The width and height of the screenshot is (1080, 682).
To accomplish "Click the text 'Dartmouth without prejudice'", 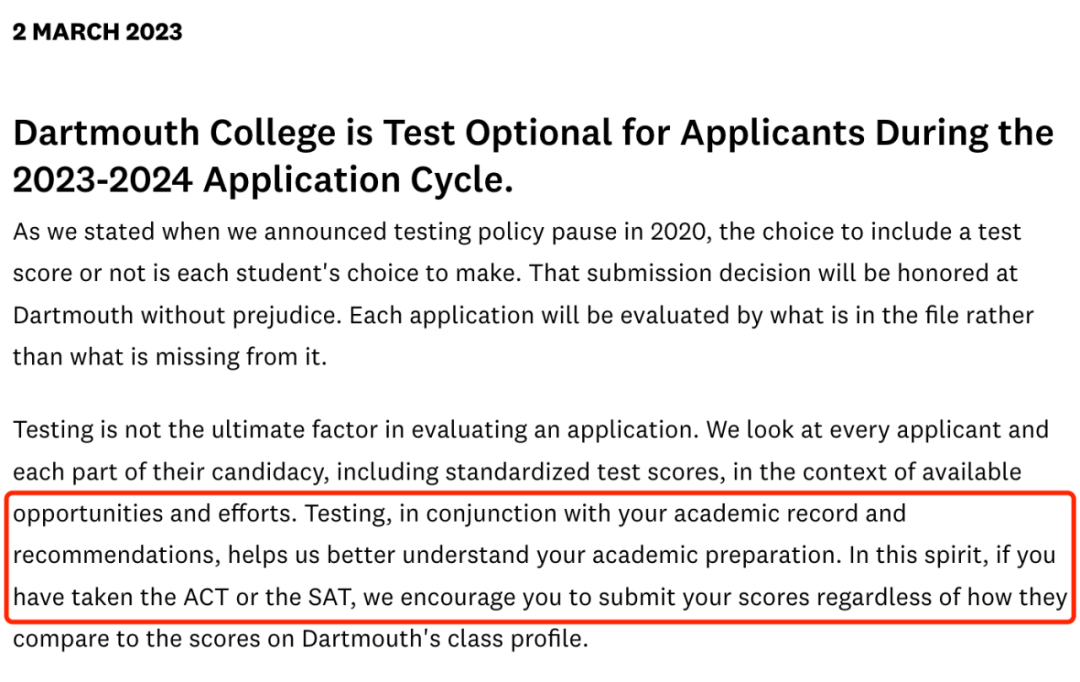I will [177, 316].
